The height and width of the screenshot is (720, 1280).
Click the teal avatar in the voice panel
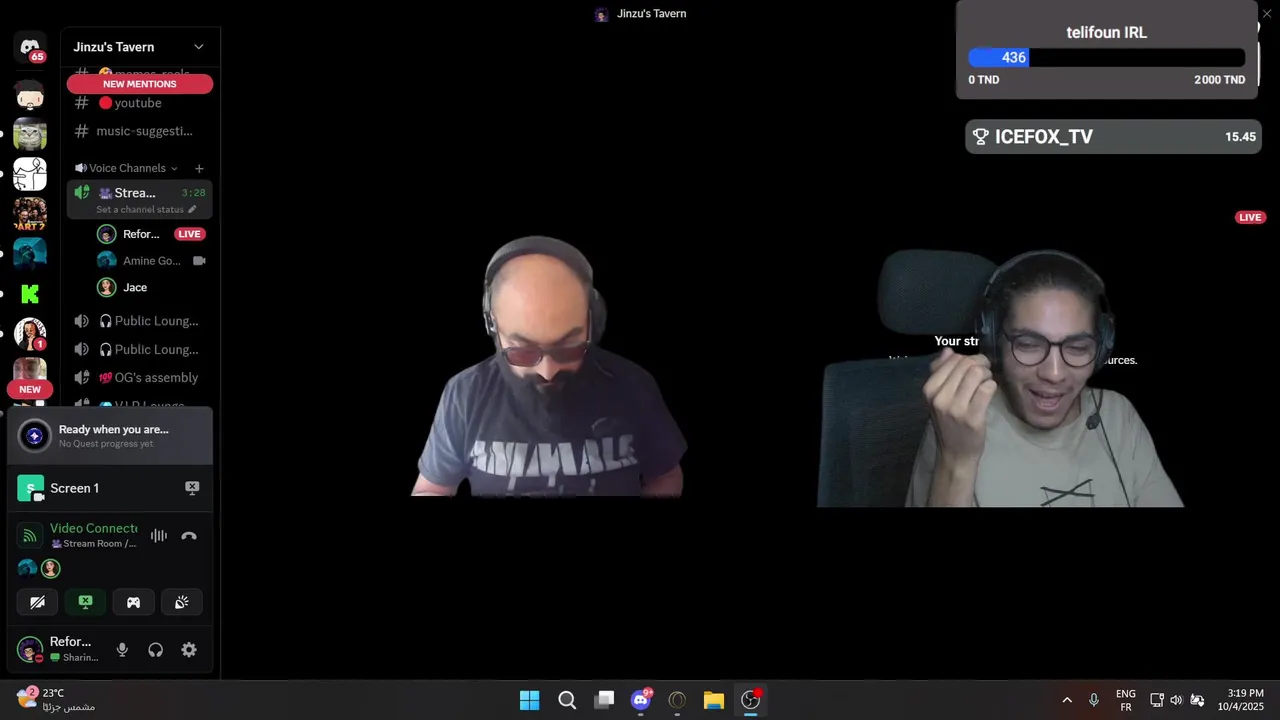tap(28, 568)
